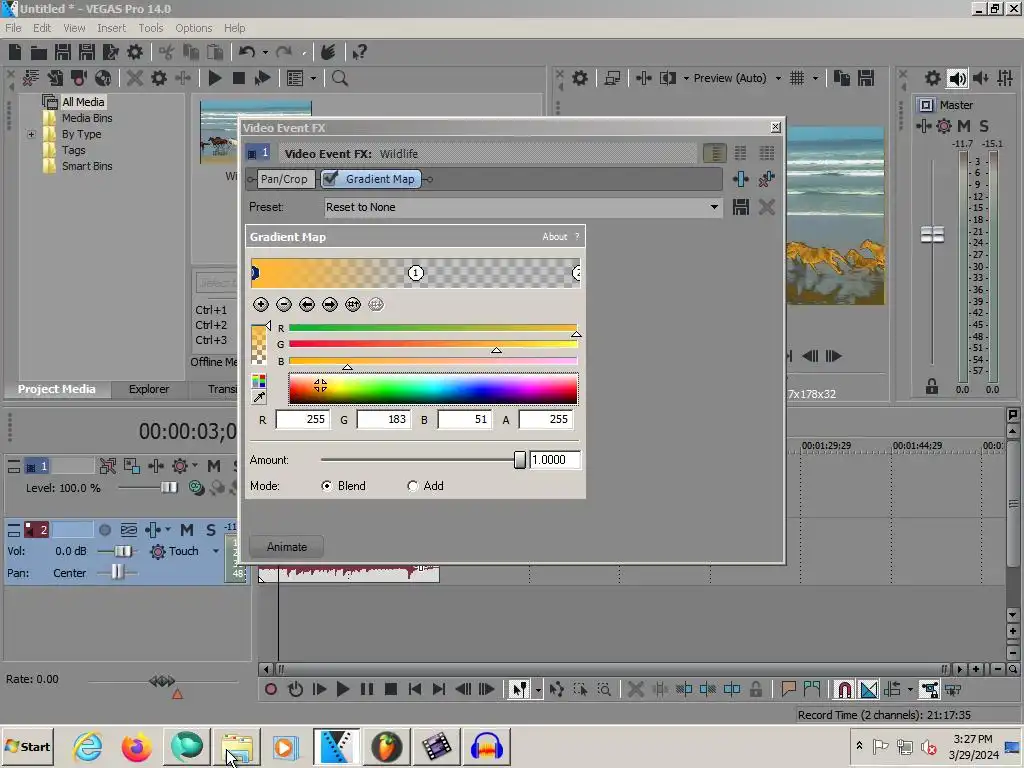Click the Enable Snapping magnet icon
1024x768 pixels.
pyautogui.click(x=844, y=689)
